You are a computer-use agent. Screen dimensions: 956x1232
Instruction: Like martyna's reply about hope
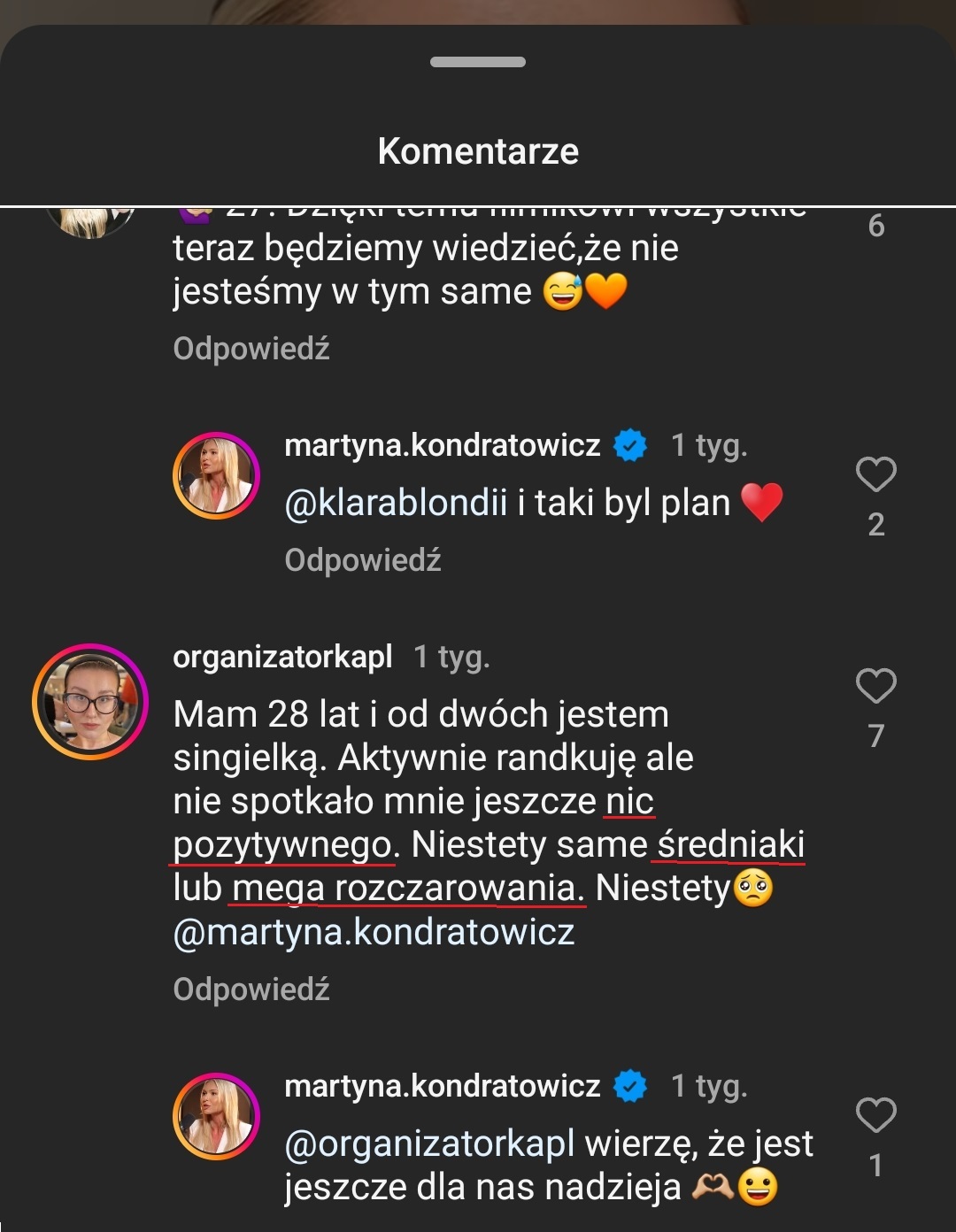pos(875,1115)
